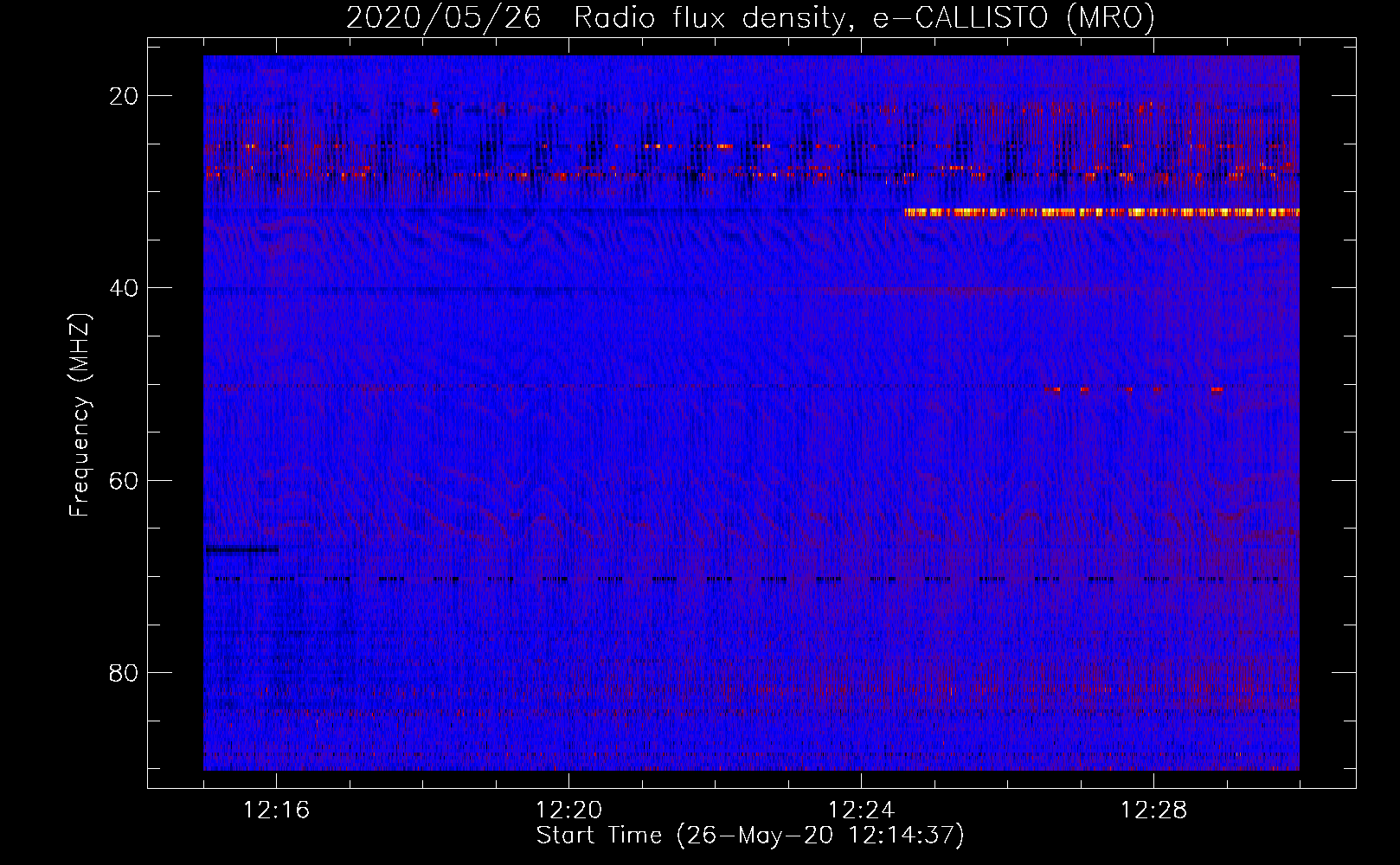
Task: Click the dark horizontal line at 40 MHz
Action: [x=389, y=291]
